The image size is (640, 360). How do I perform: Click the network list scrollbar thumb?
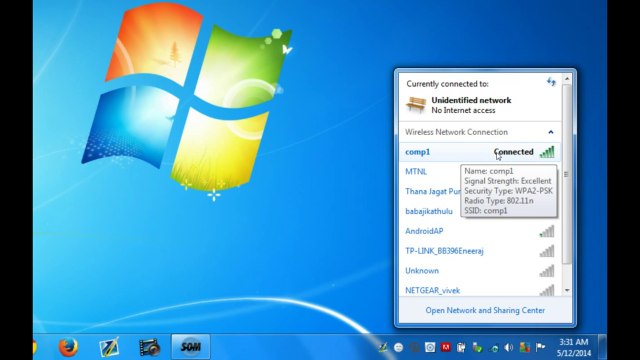tap(567, 174)
